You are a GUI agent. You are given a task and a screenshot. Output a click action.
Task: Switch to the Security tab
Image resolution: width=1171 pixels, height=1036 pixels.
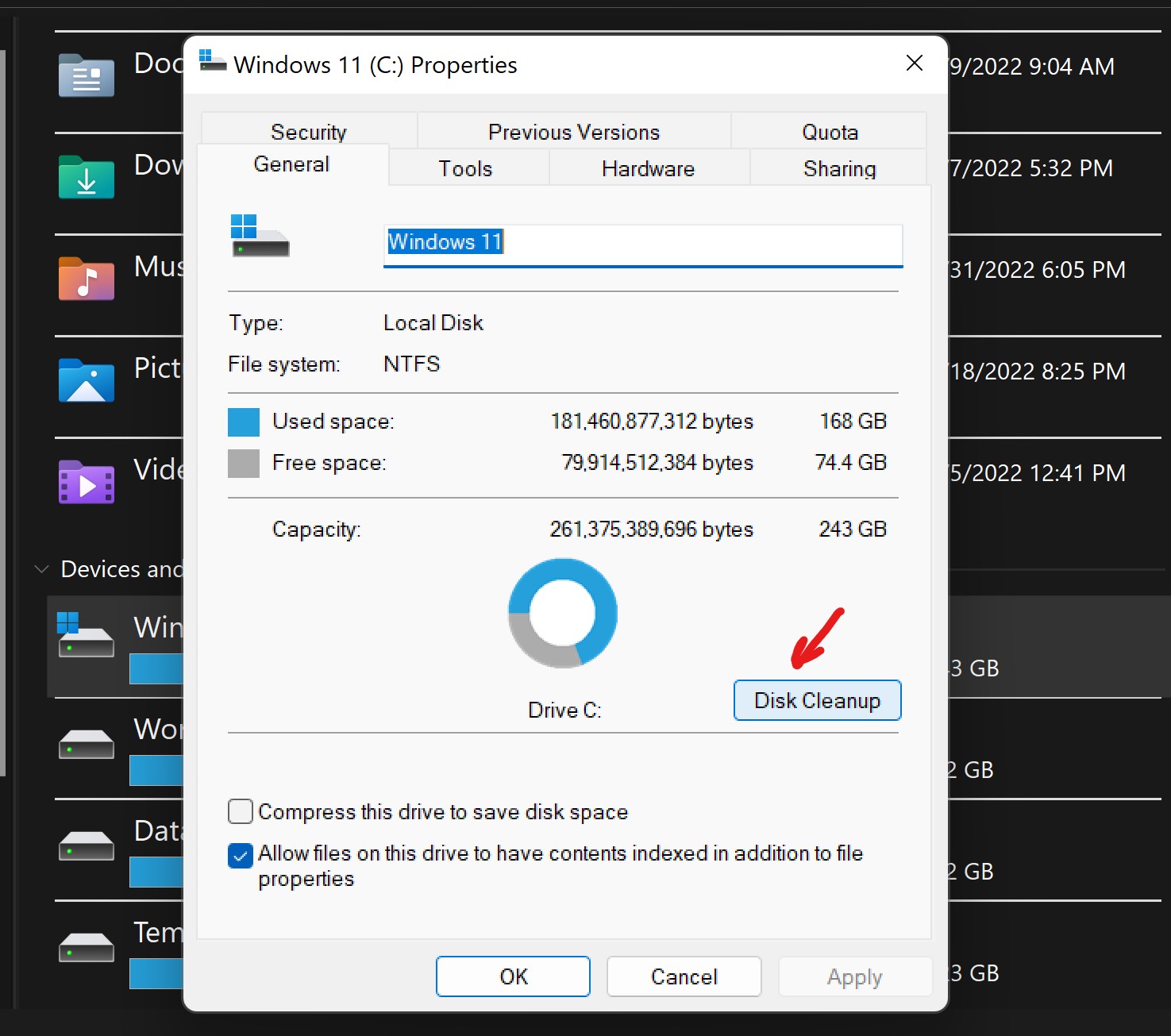309,131
